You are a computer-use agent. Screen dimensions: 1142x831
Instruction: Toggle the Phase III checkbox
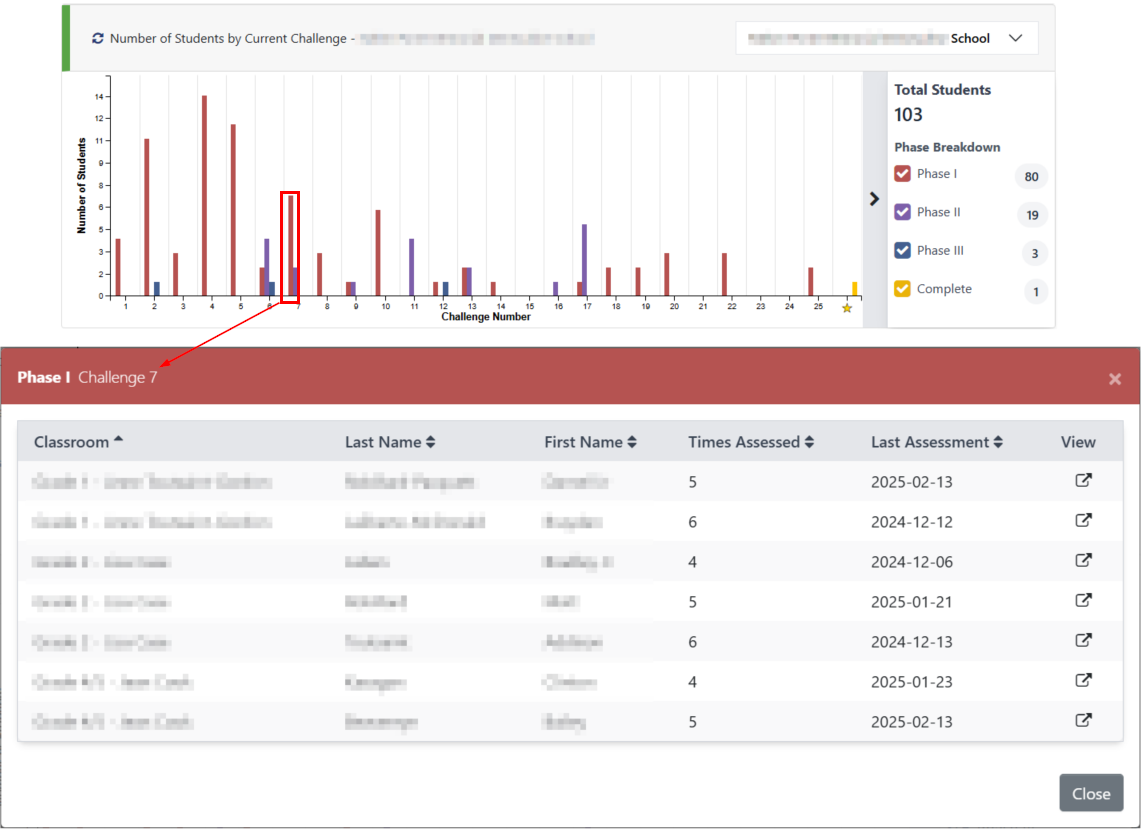click(902, 251)
